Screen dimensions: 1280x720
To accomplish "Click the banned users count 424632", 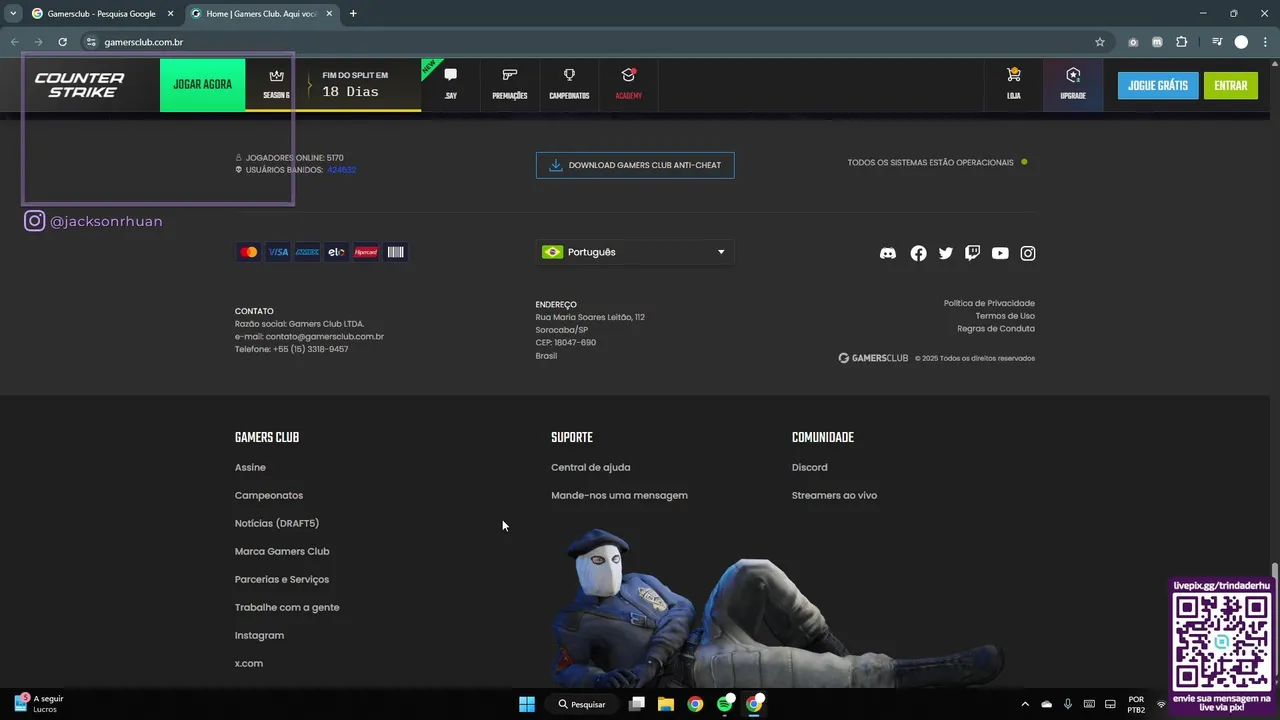I will 341,170.
